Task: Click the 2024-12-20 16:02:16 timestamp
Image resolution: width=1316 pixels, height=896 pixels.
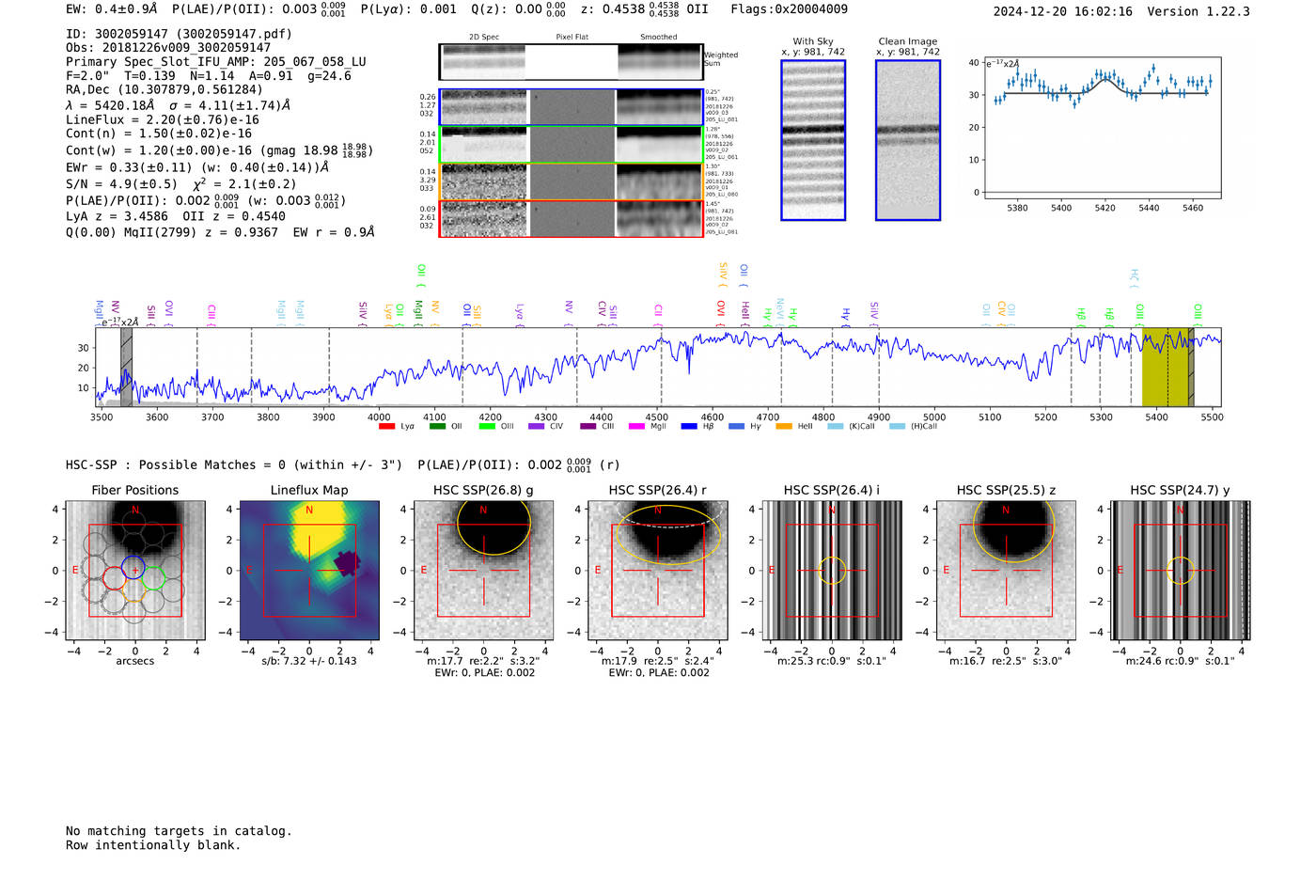Action: pos(1063,12)
